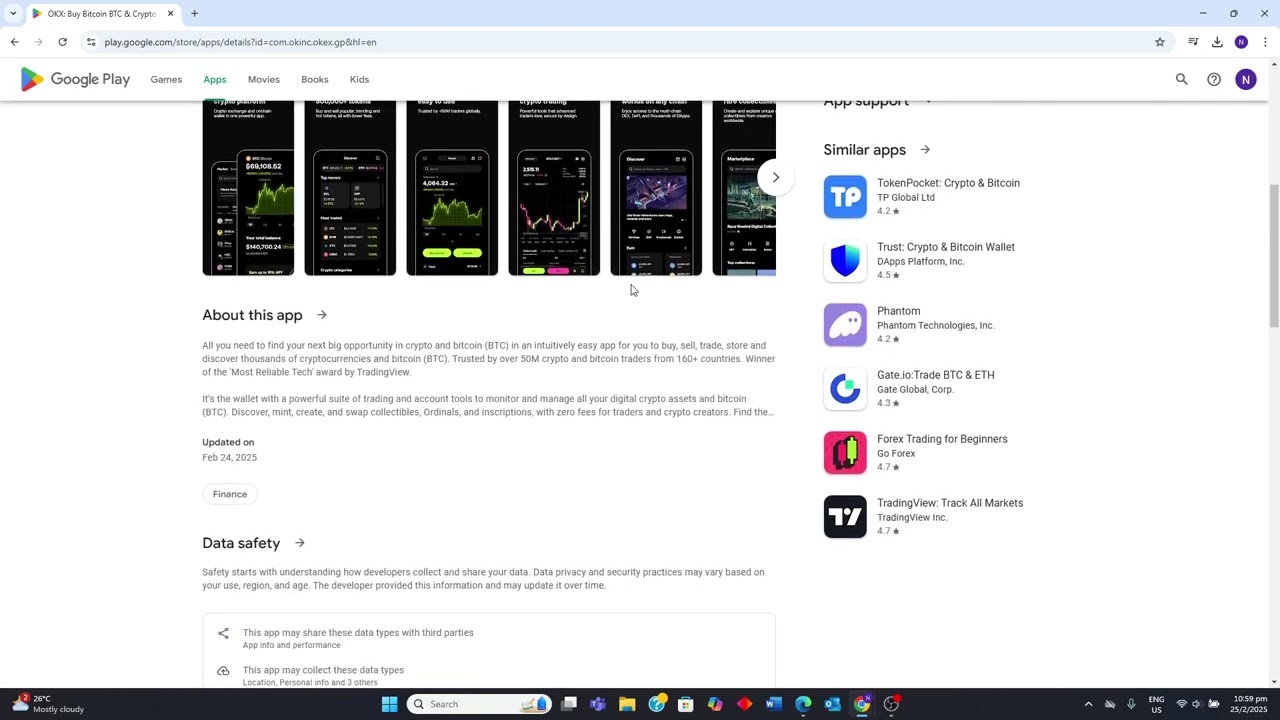
Task: Open TokenPocket: Crypto & Bitcoin link
Action: pos(948,183)
